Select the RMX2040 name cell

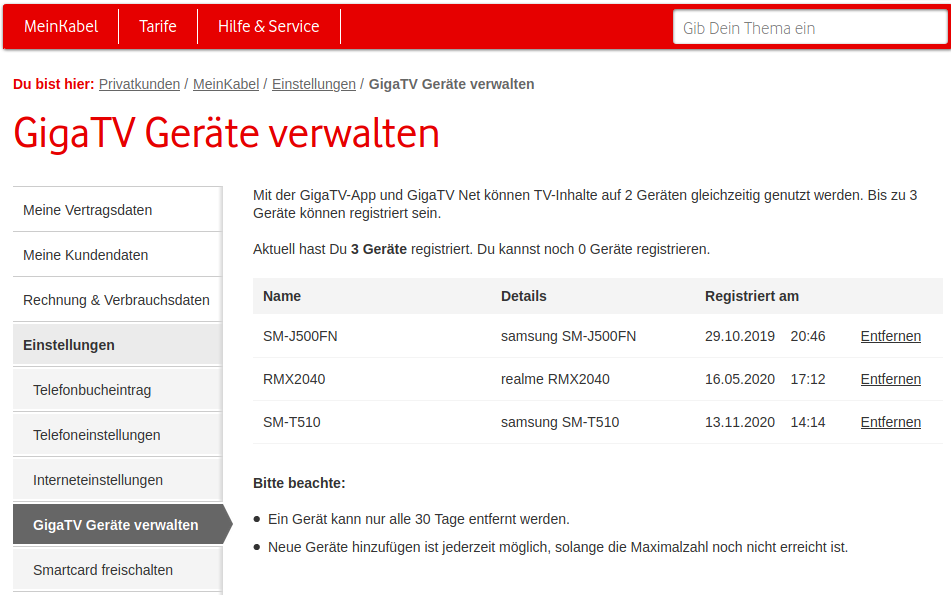[x=294, y=379]
